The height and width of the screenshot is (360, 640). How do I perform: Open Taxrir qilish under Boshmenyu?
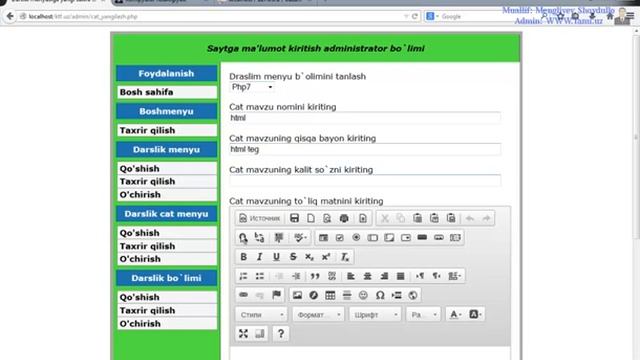[167, 131]
